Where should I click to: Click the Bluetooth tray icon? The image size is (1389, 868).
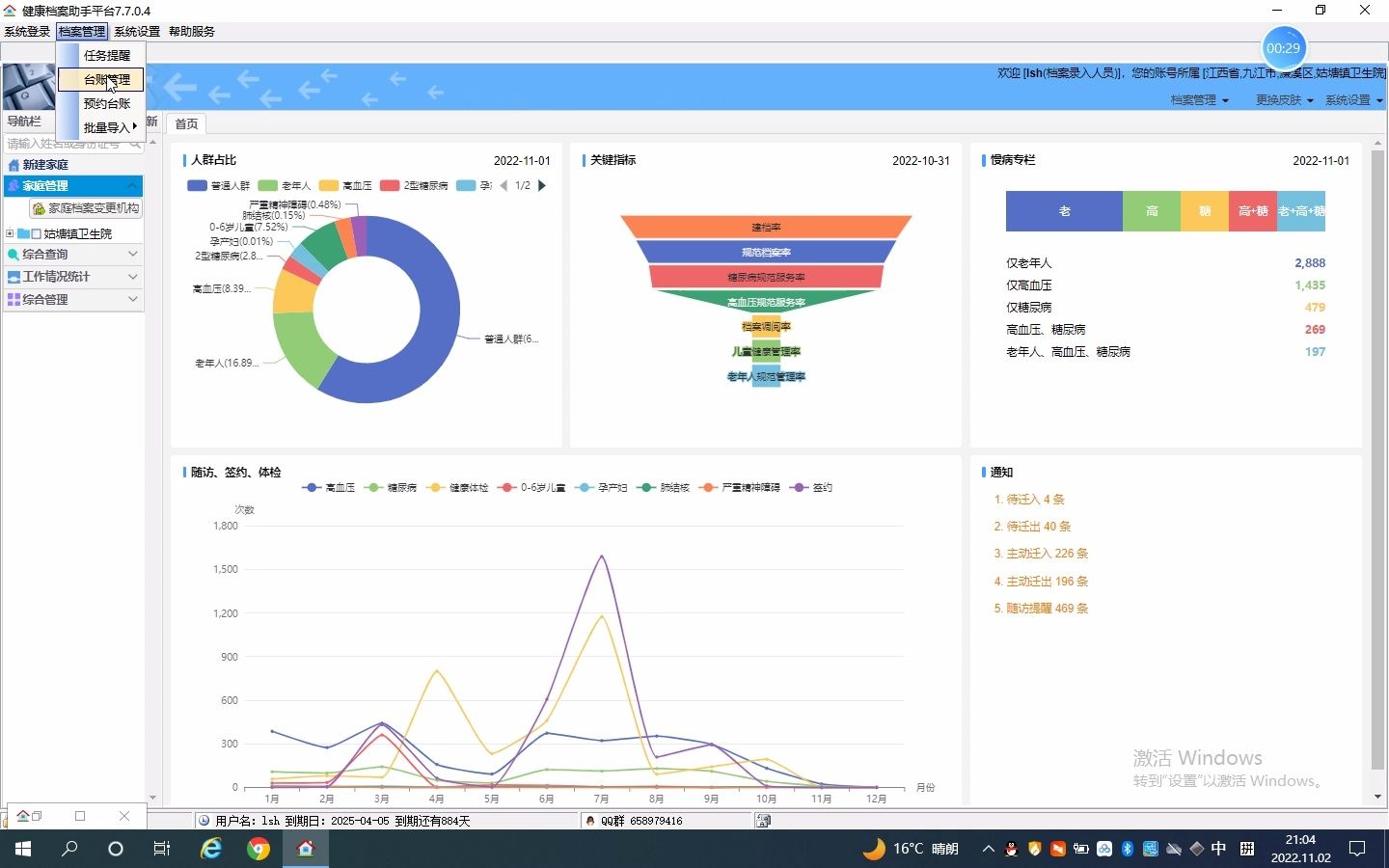pyautogui.click(x=1127, y=849)
